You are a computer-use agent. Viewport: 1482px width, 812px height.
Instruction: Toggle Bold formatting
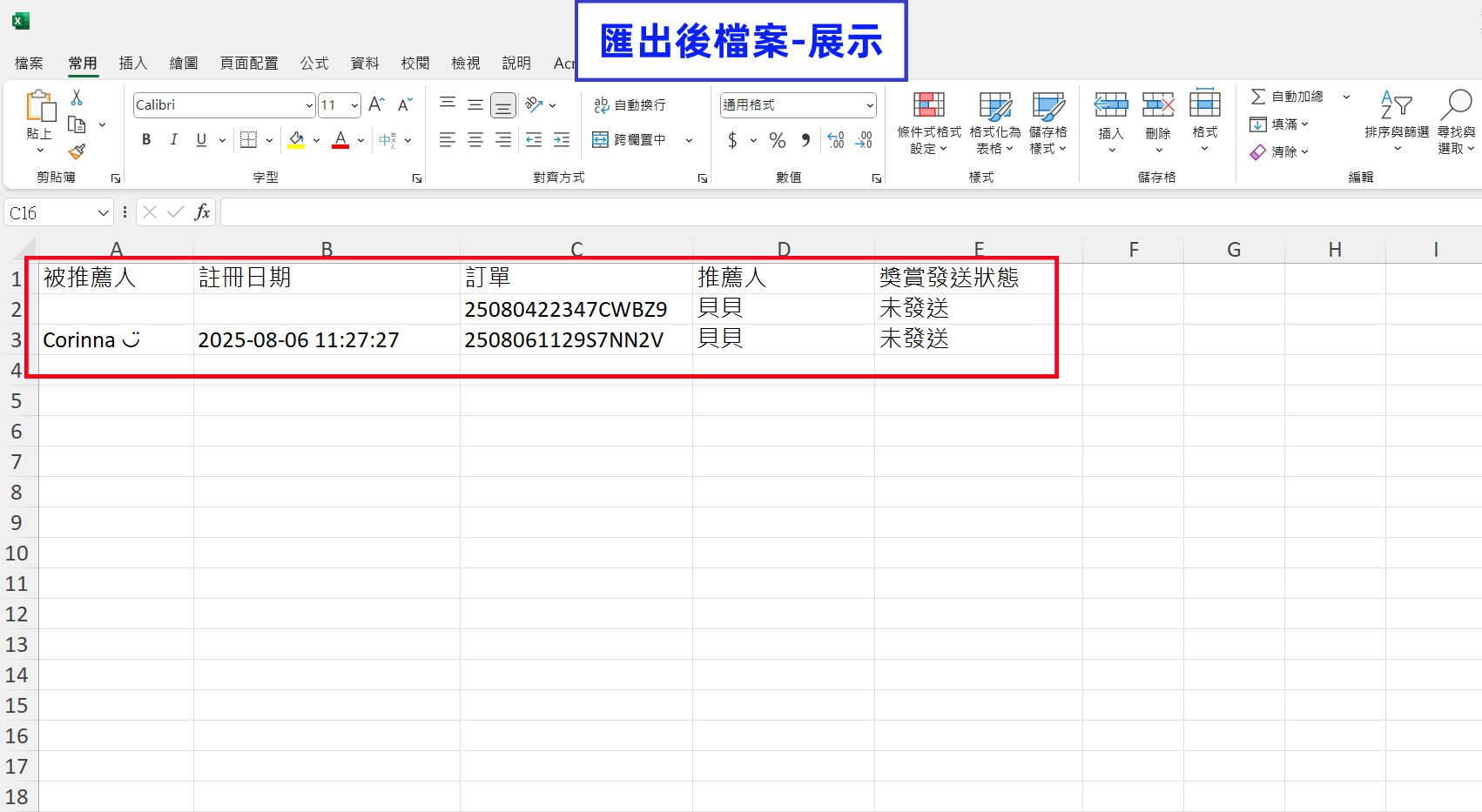tap(146, 139)
